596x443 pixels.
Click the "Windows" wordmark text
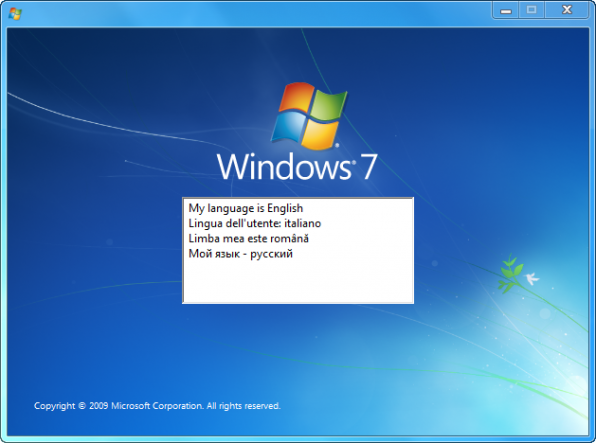click(284, 167)
